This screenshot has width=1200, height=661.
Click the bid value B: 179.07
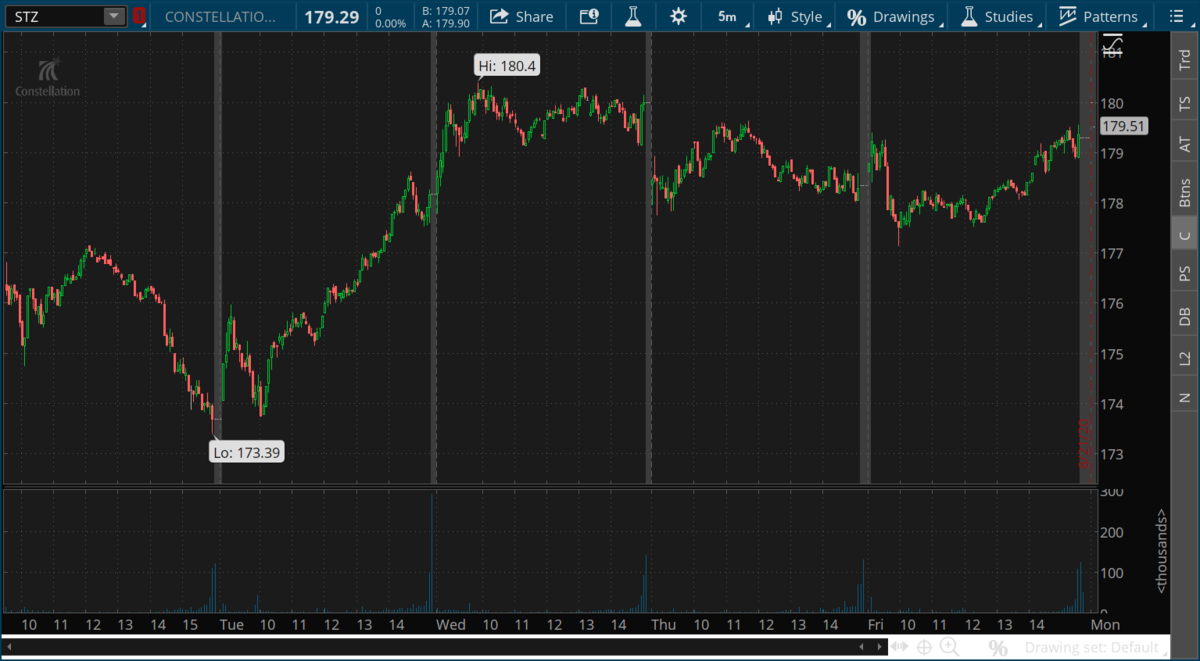pyautogui.click(x=445, y=11)
